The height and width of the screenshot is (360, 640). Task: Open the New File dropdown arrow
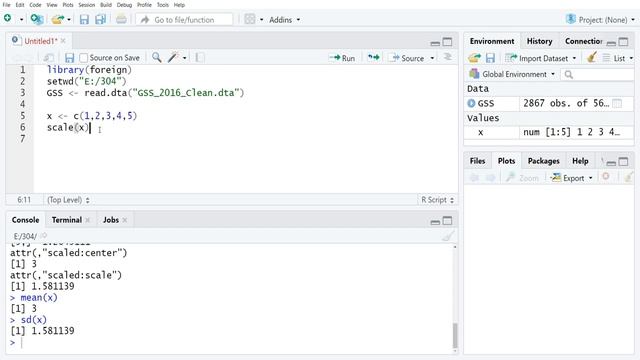coord(21,20)
